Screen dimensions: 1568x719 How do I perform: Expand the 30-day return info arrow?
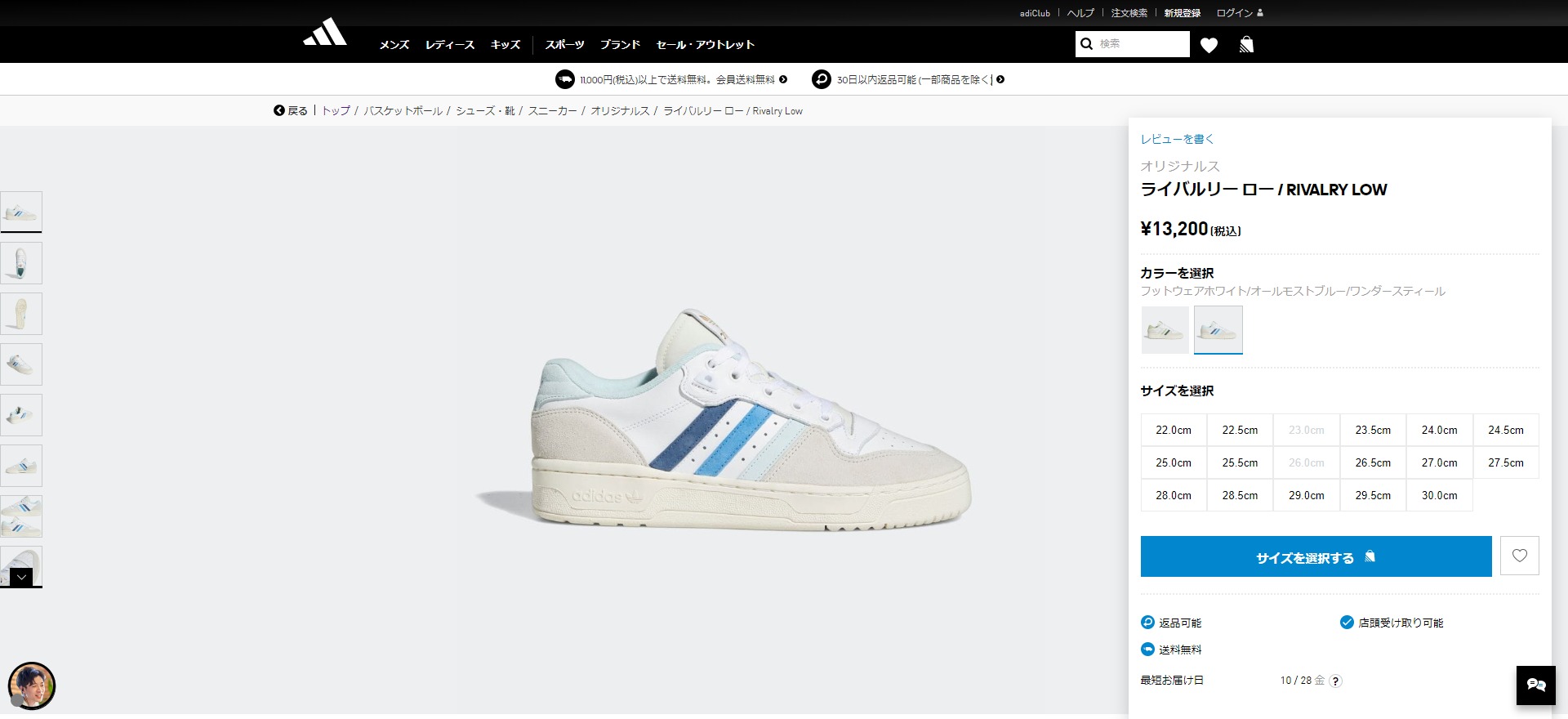click(1000, 79)
